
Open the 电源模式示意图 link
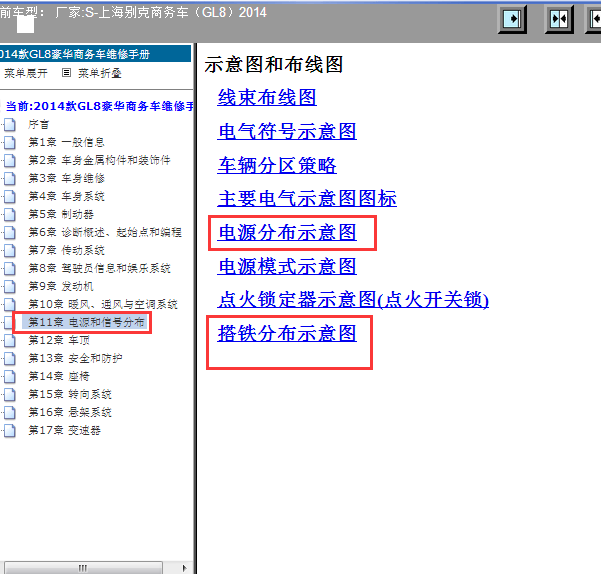tap(287, 266)
